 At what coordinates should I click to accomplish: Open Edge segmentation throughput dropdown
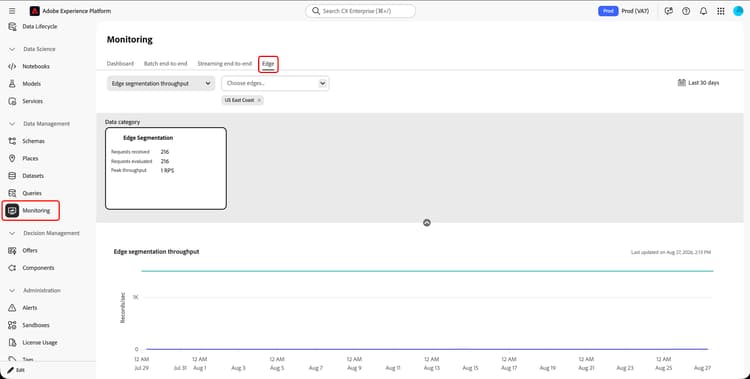pos(161,83)
